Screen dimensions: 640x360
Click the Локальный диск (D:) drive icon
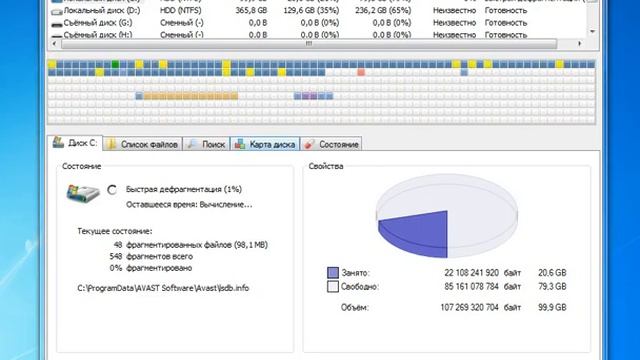tap(56, 11)
